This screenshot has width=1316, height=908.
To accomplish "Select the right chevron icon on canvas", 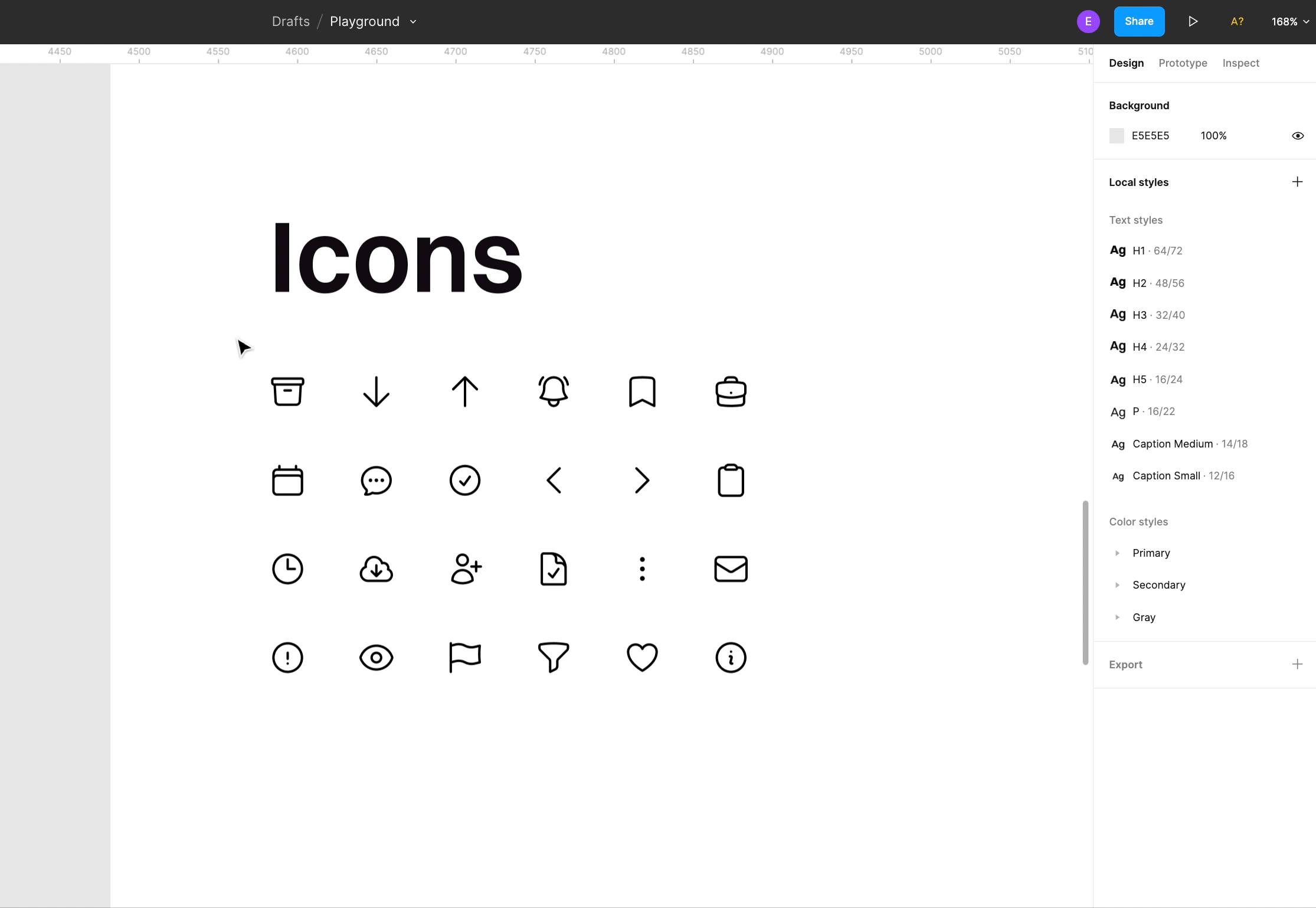I will click(x=642, y=480).
